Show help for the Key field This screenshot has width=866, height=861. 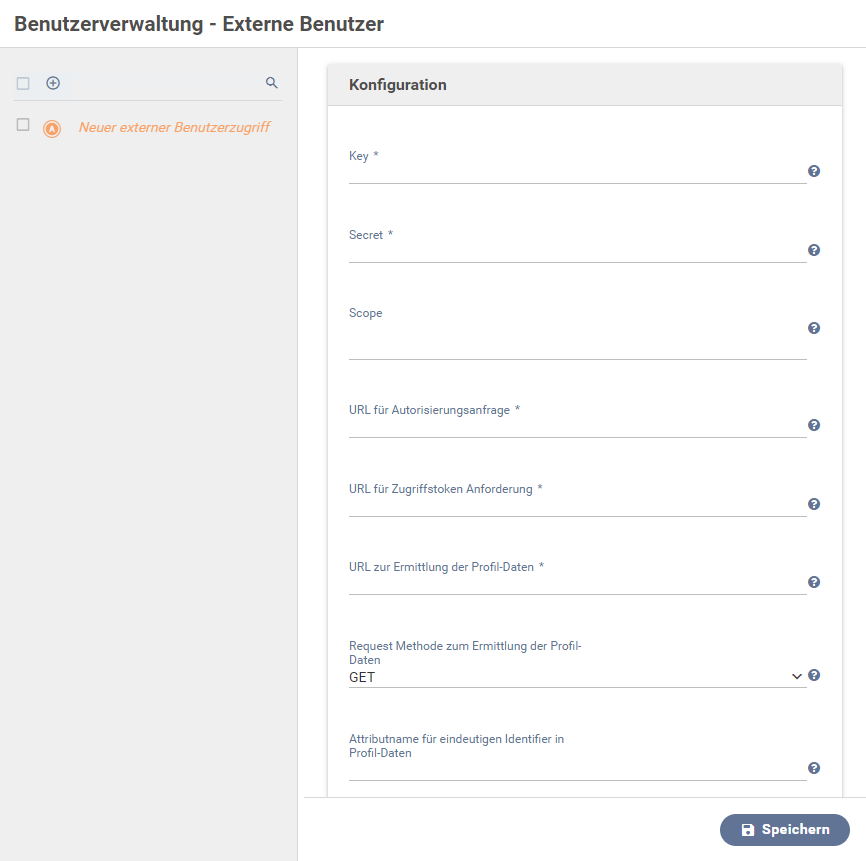(814, 171)
